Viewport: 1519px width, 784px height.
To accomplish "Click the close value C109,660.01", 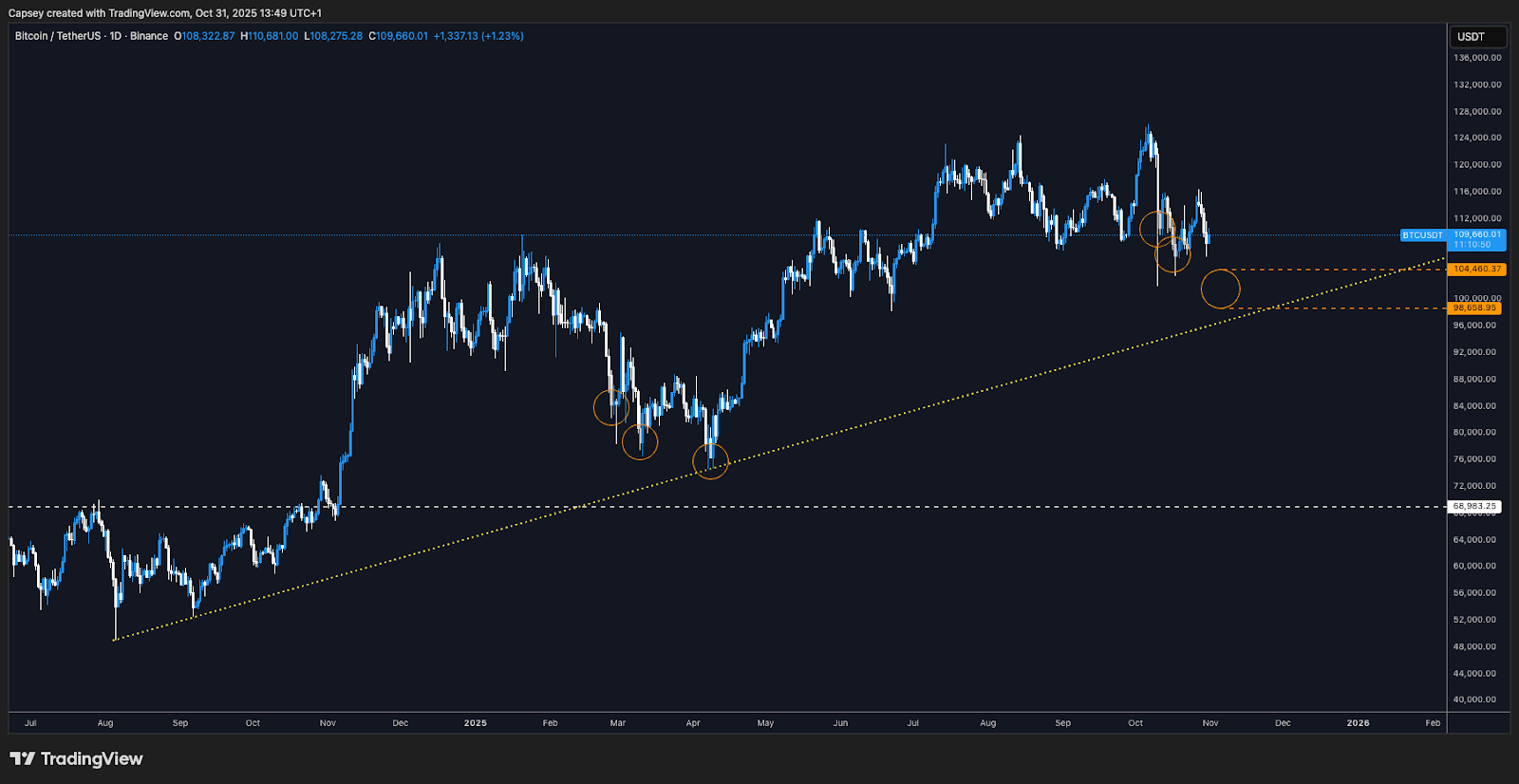I will pos(399,36).
